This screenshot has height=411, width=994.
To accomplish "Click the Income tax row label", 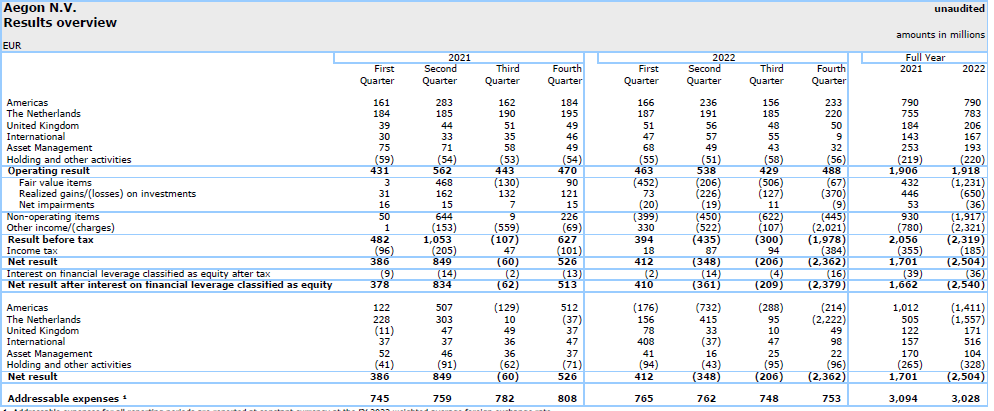I will [32, 251].
